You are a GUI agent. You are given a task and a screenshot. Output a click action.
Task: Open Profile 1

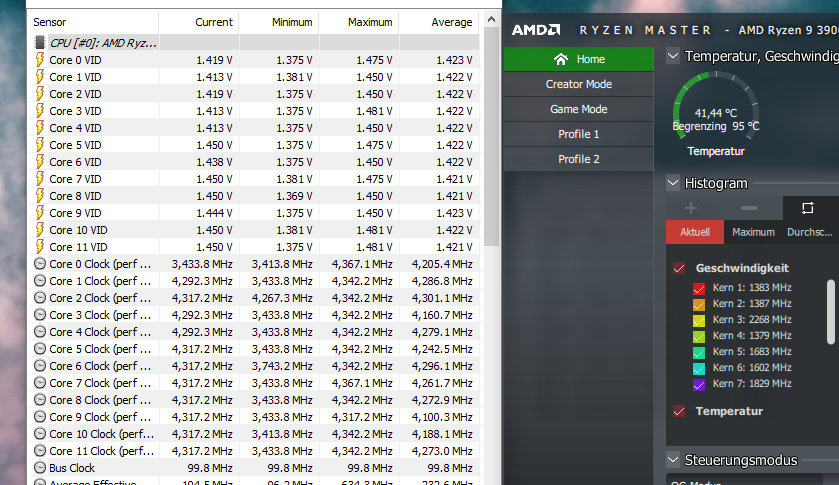click(578, 134)
